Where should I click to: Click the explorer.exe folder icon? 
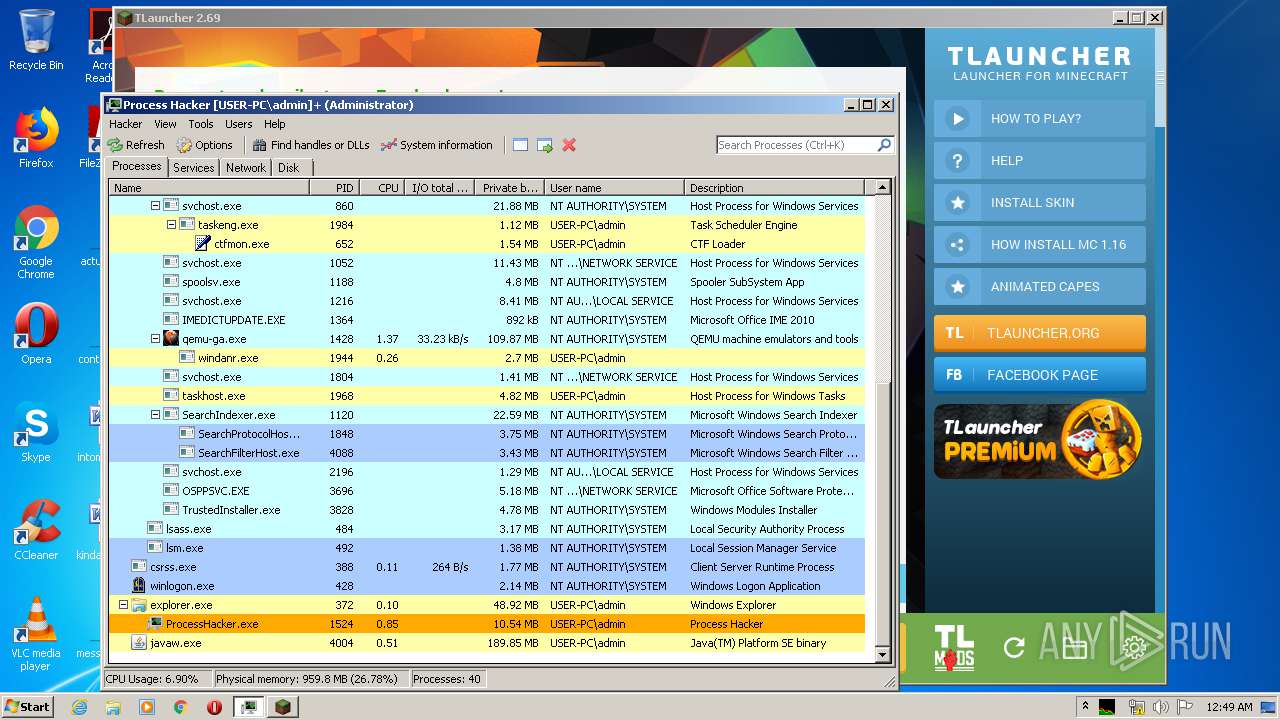139,605
